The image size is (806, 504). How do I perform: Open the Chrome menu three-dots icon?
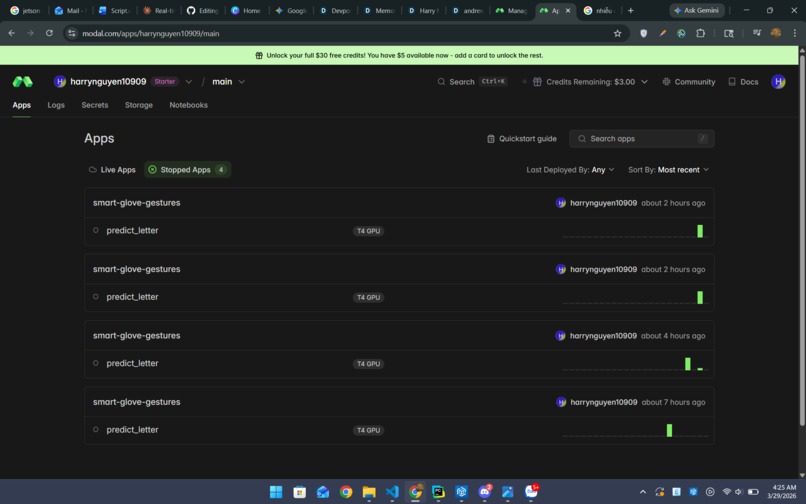(x=794, y=33)
